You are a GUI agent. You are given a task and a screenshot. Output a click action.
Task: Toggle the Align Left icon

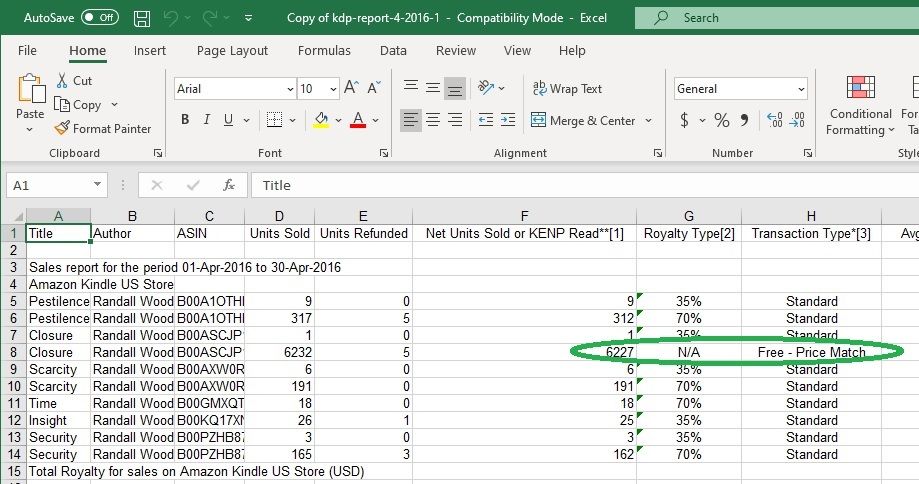click(x=411, y=120)
